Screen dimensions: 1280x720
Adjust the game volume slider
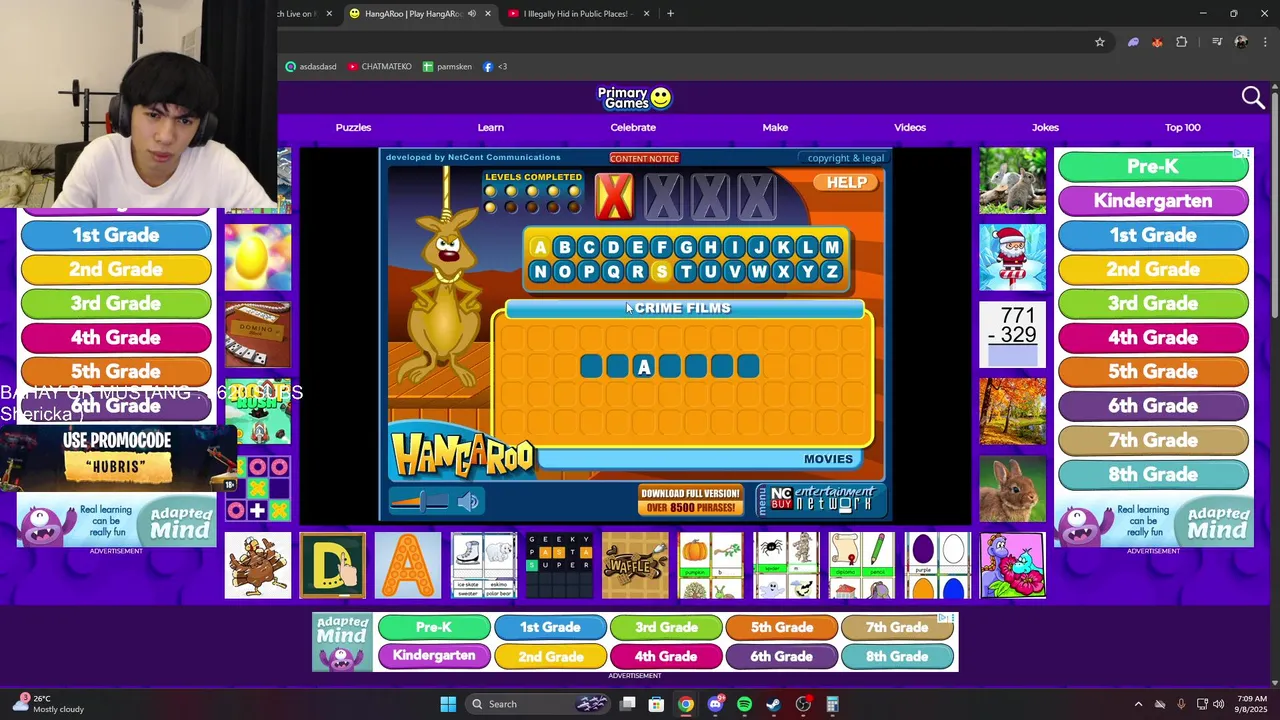coord(421,501)
